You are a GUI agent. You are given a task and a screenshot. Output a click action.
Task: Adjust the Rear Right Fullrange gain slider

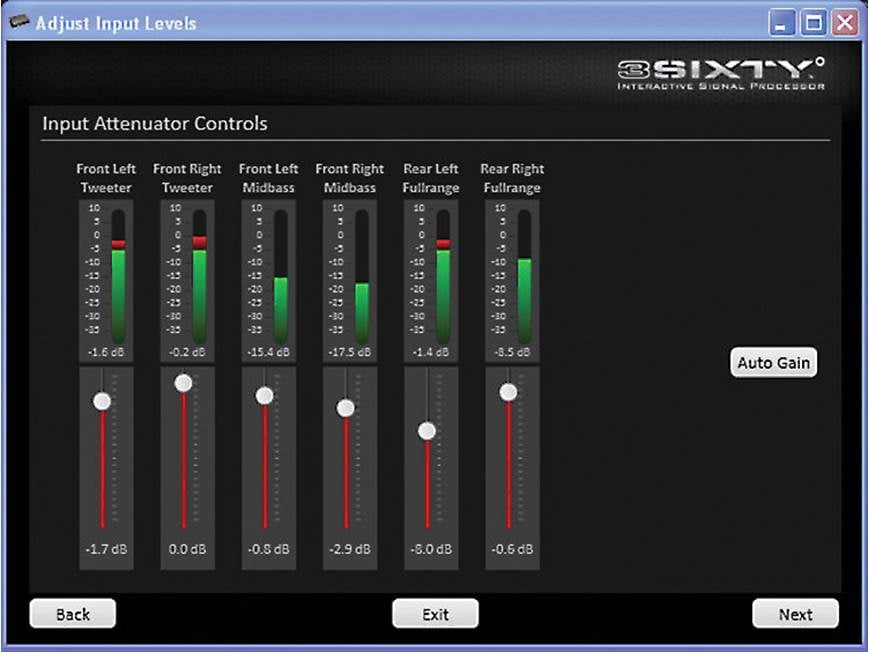click(510, 391)
